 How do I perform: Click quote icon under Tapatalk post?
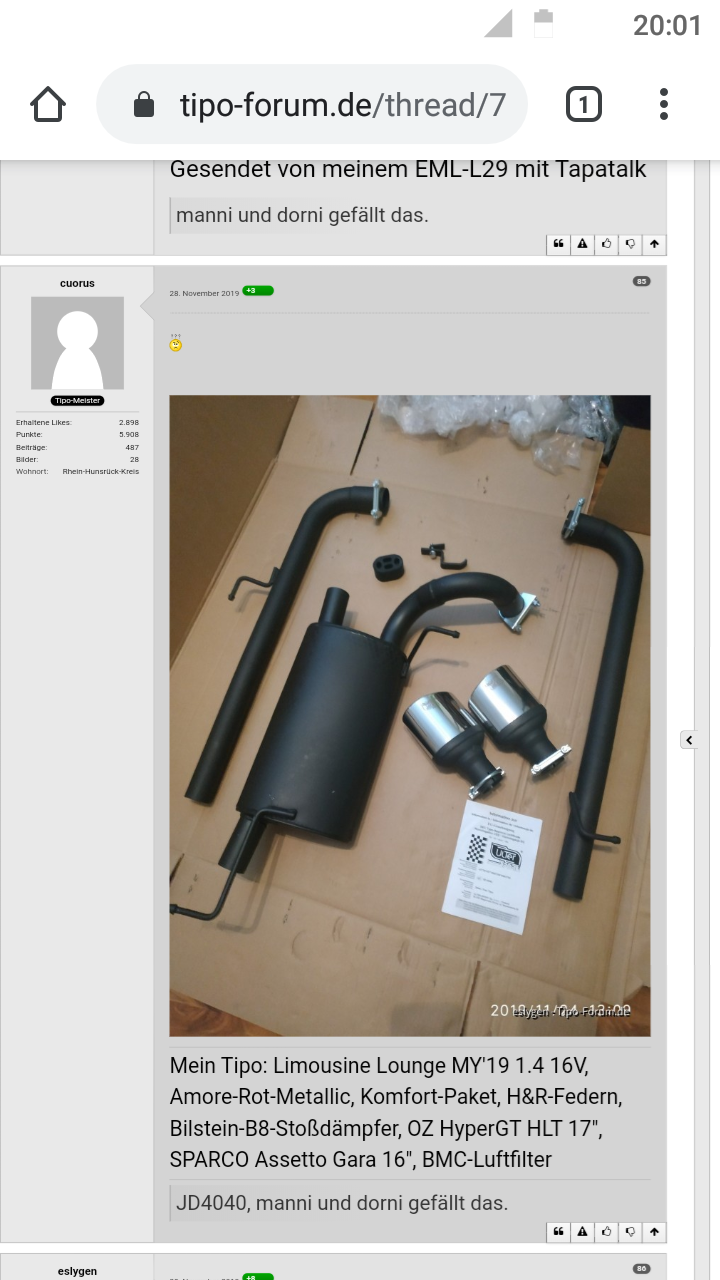pyautogui.click(x=558, y=244)
